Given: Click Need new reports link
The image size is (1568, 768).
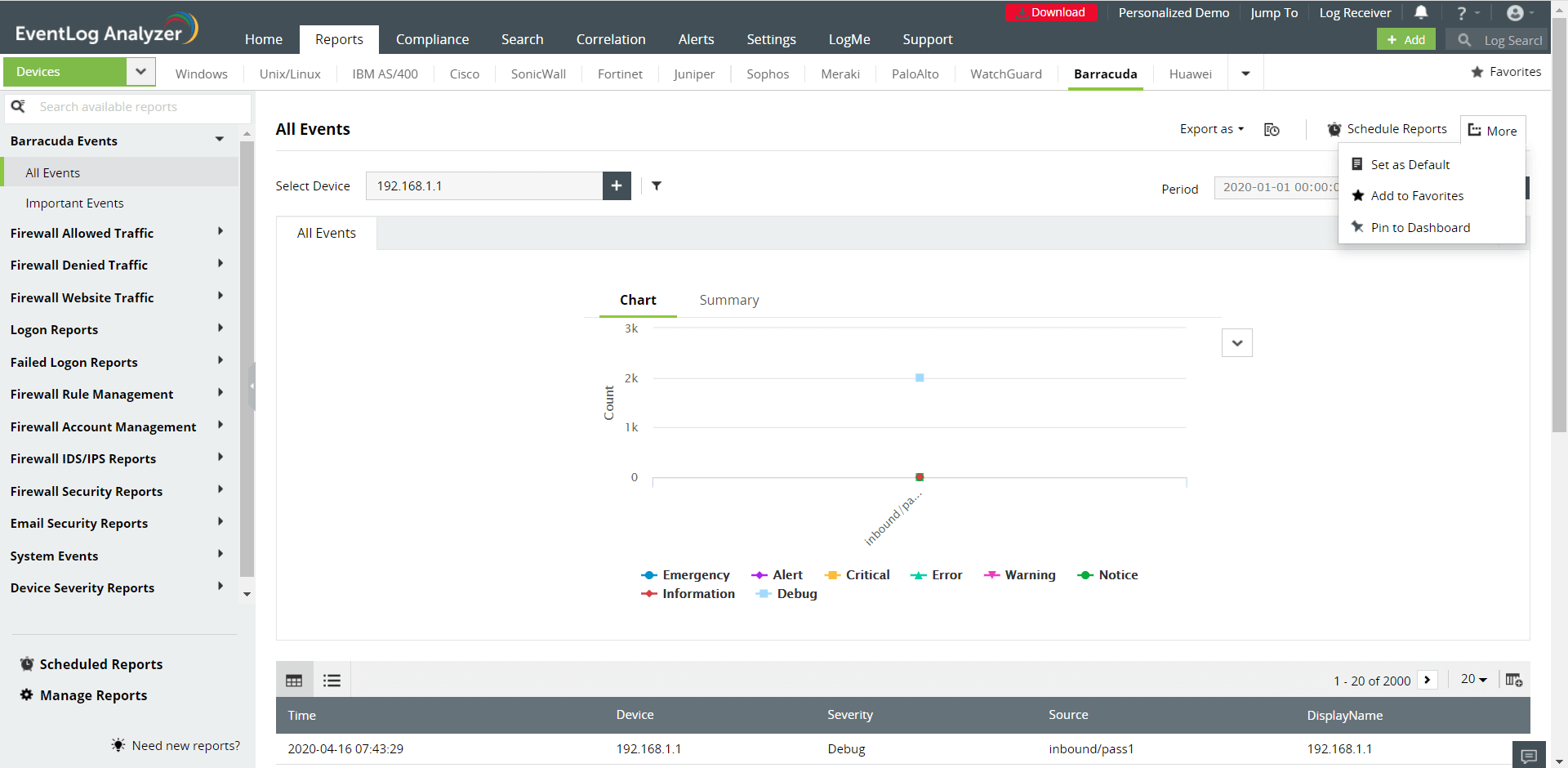Looking at the screenshot, I should point(186,745).
